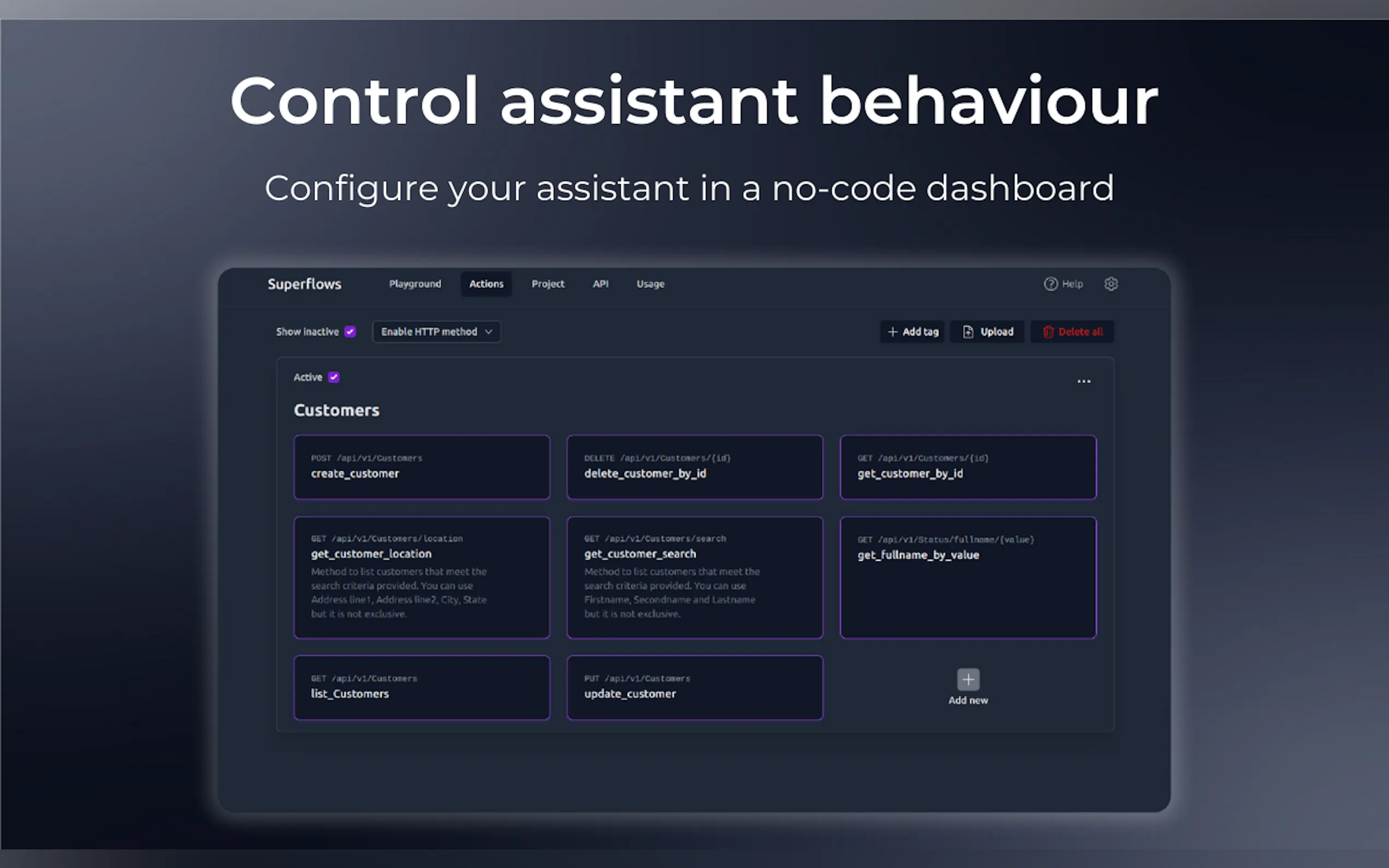Click the plus icon for Add new
This screenshot has height=868, width=1389.
967,680
